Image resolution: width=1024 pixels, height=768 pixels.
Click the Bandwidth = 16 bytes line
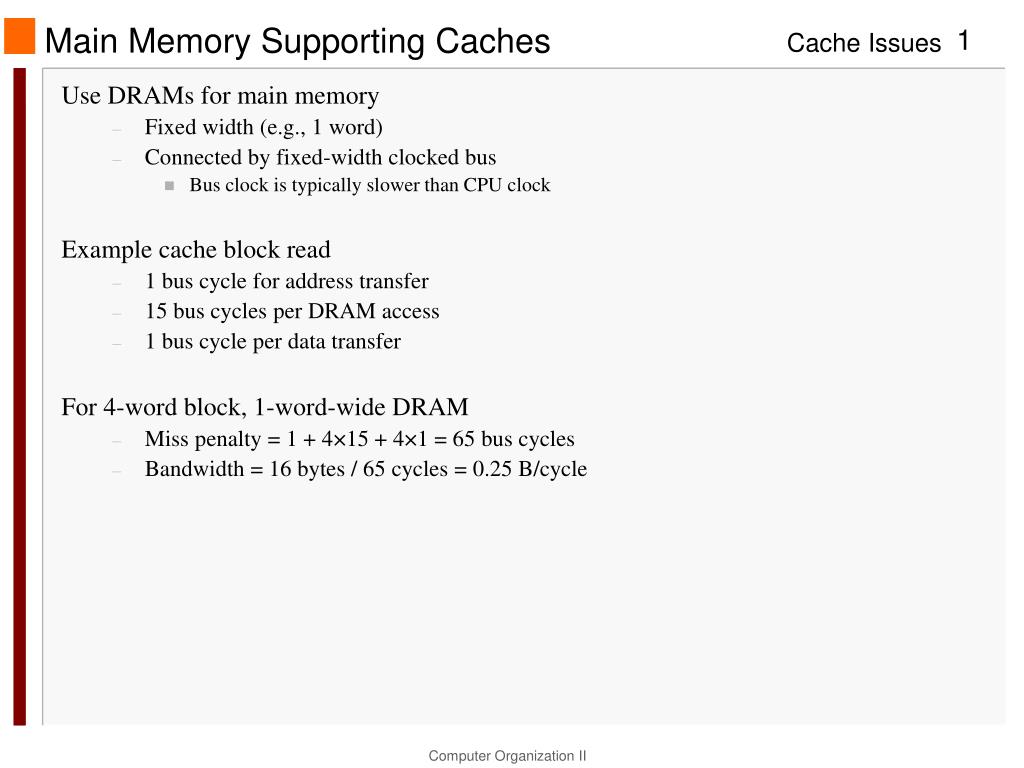(x=366, y=469)
